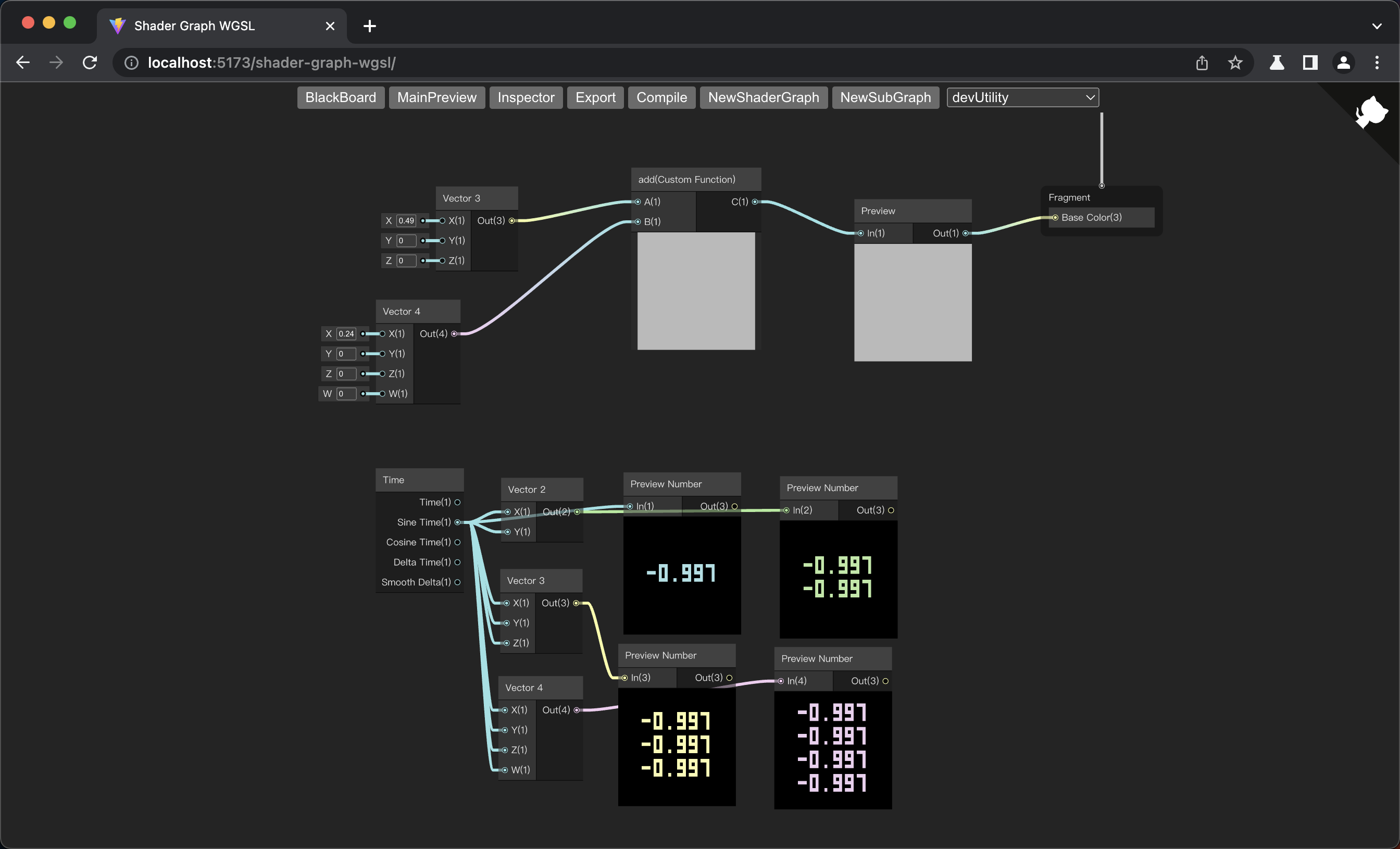
Task: Open the Chrome labs flask icon
Action: point(1277,63)
